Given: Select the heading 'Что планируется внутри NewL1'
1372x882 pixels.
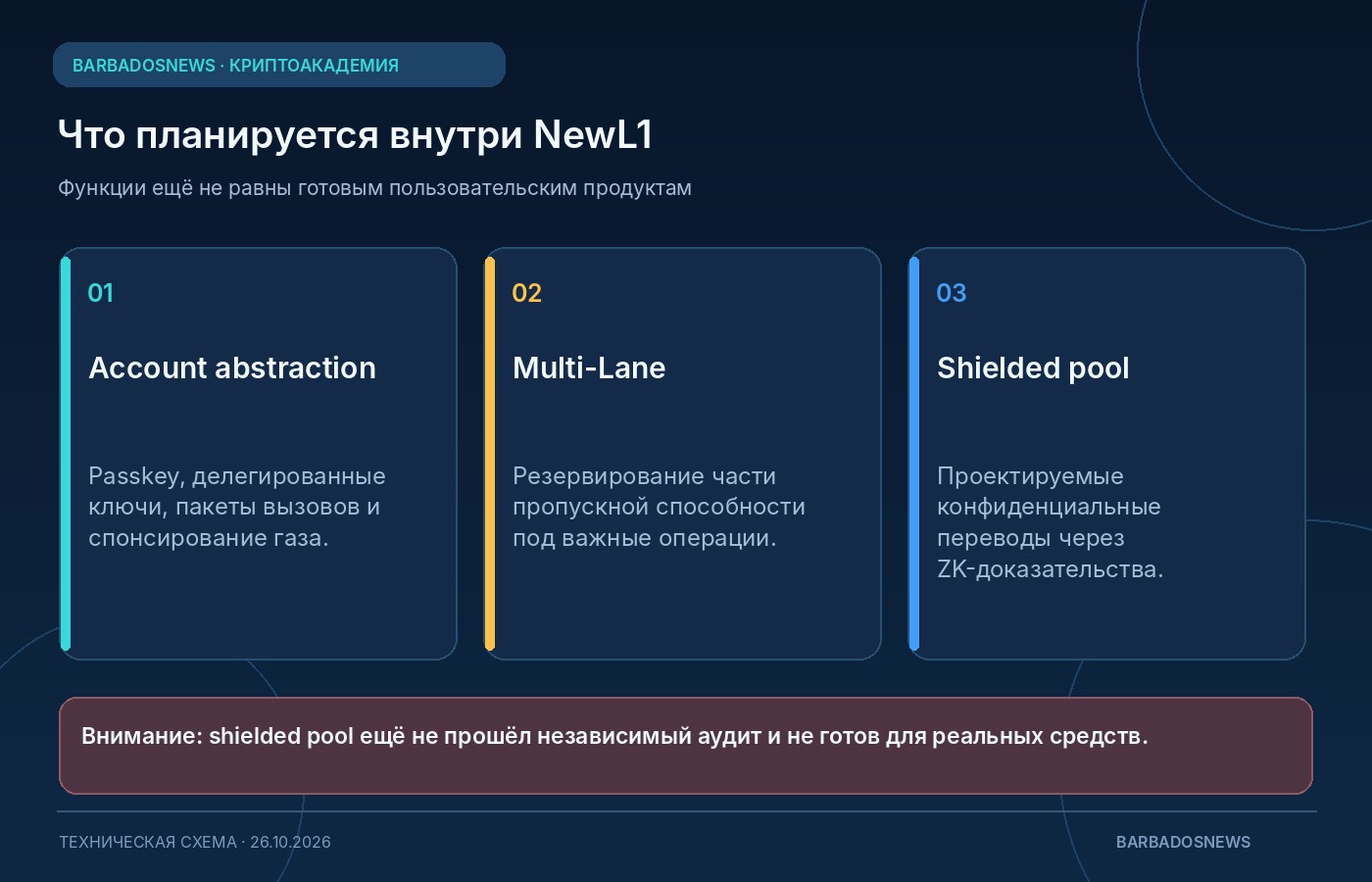Looking at the screenshot, I should (x=355, y=134).
